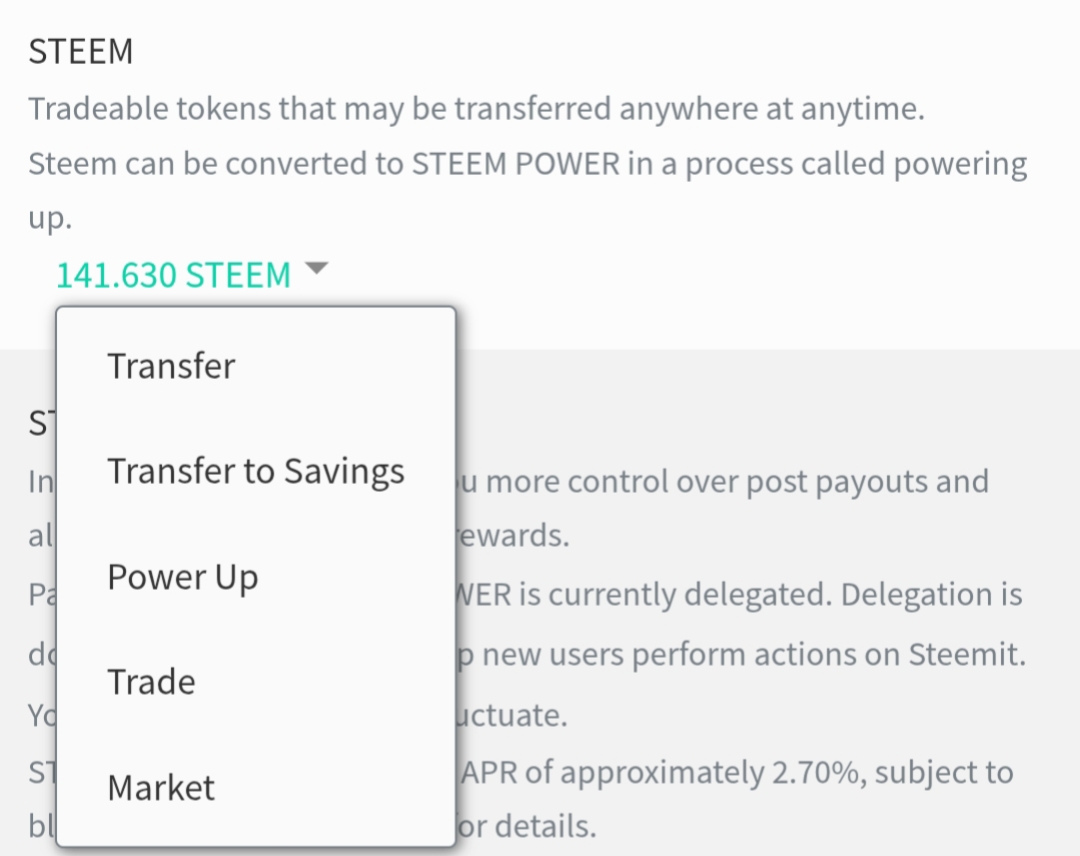Choose Transfer to Savings option

[x=256, y=471]
